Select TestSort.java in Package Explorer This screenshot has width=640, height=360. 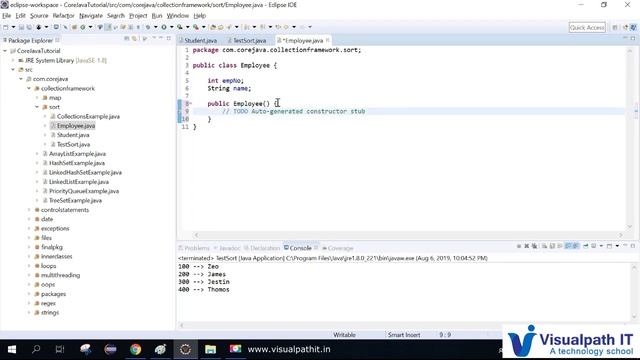pos(73,144)
